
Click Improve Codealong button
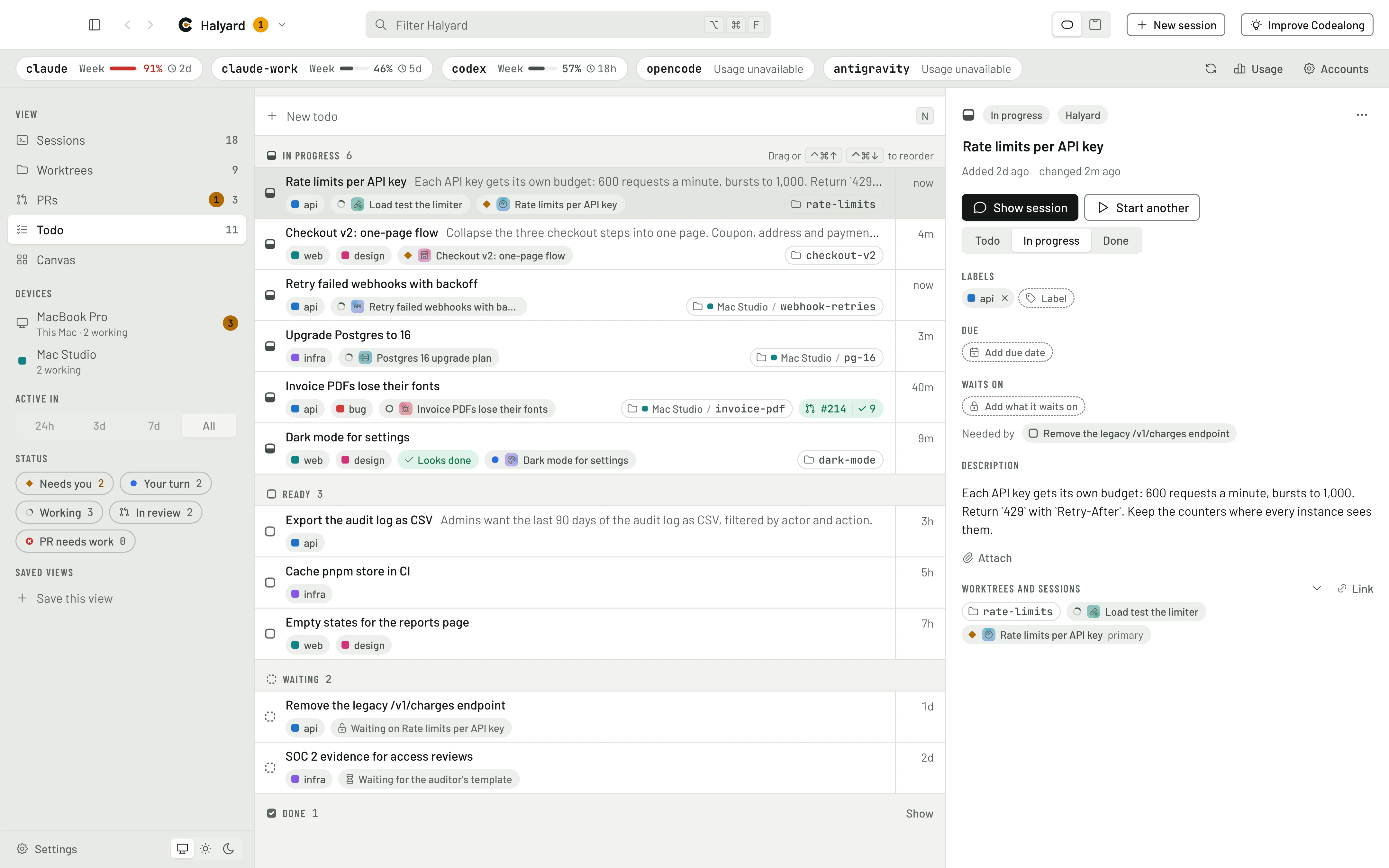click(1306, 25)
